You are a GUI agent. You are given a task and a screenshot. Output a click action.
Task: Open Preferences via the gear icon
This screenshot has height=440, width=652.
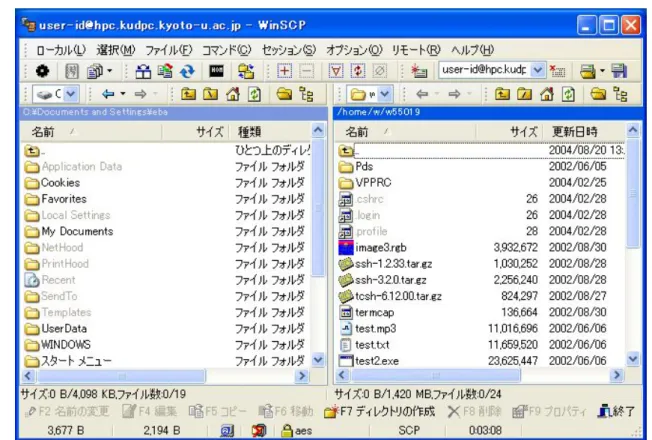[42, 71]
